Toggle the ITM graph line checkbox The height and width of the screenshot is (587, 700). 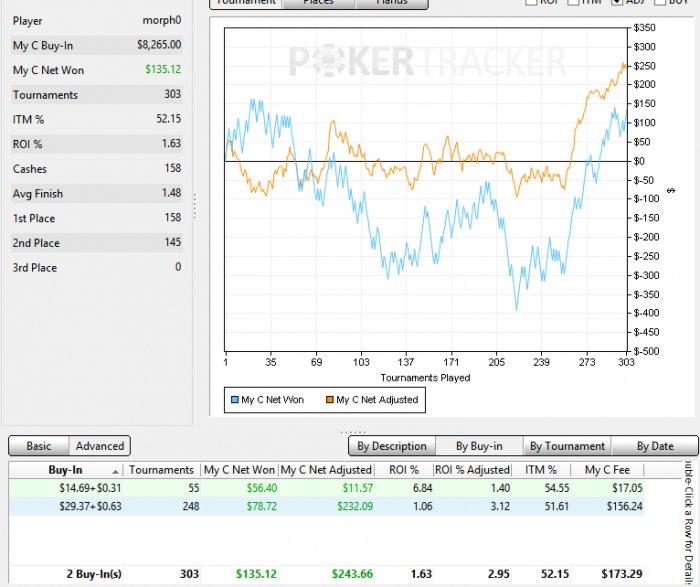[573, 2]
